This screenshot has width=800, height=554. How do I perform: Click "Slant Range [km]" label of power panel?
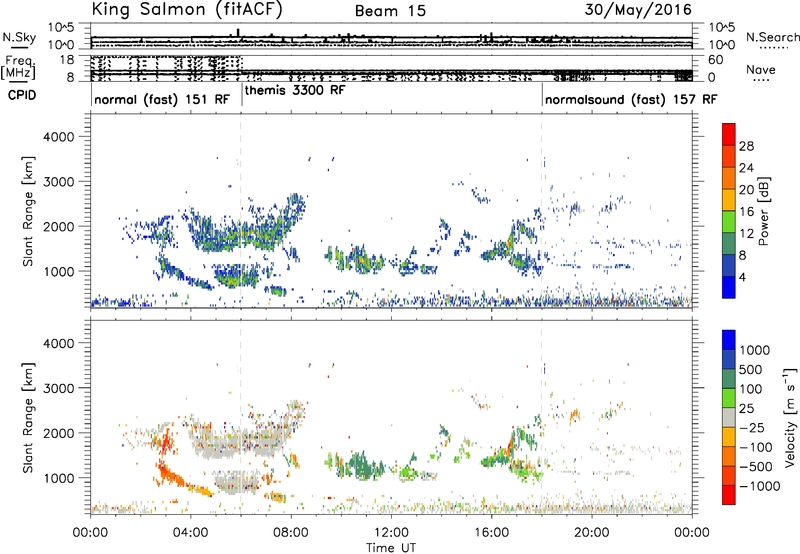click(x=28, y=211)
